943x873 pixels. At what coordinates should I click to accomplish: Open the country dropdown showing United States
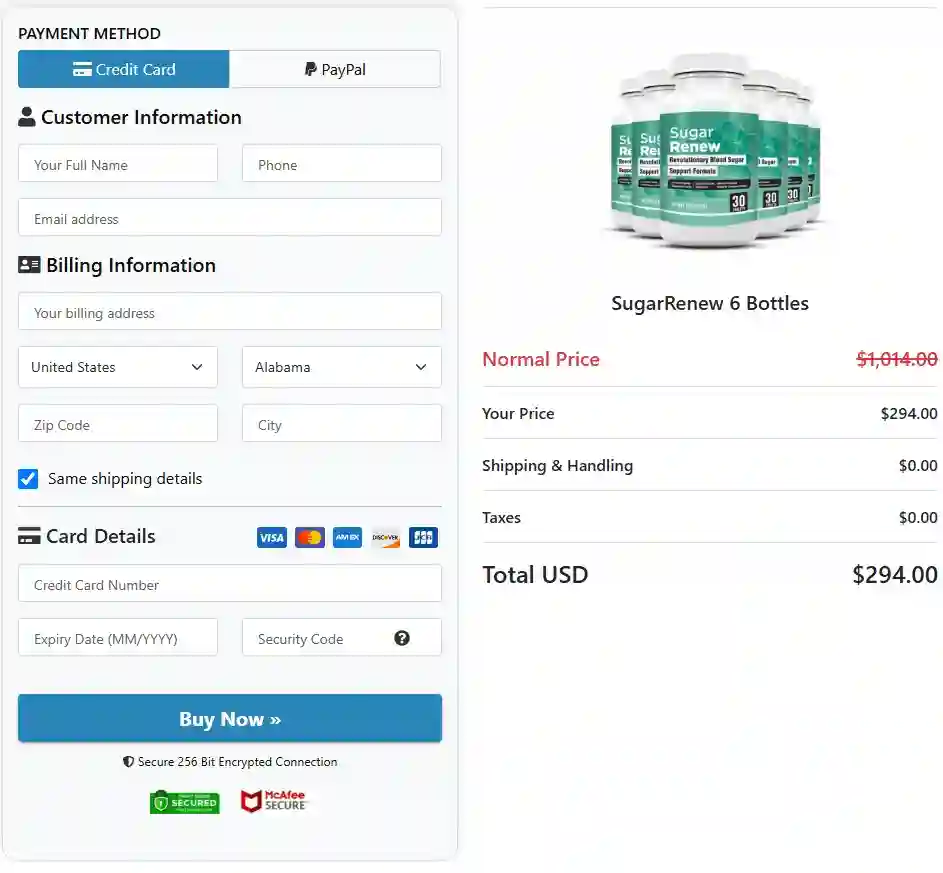tap(117, 367)
